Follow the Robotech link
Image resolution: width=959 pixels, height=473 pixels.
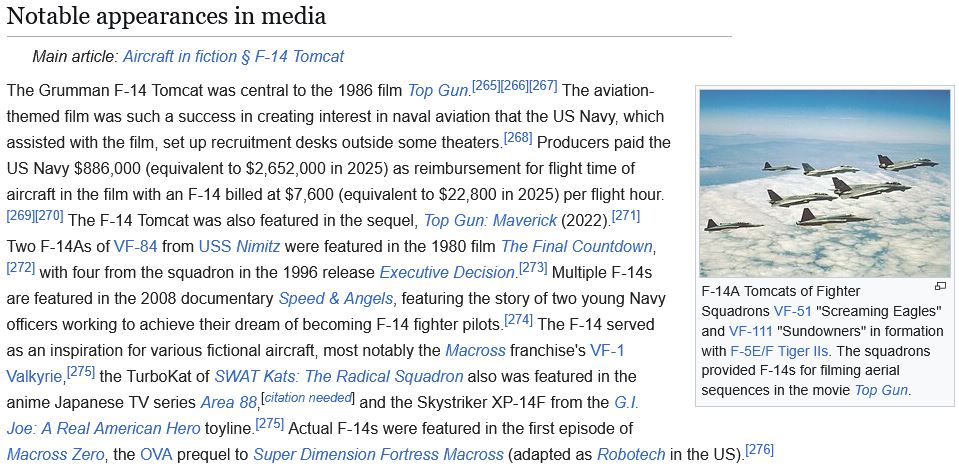tap(631, 455)
